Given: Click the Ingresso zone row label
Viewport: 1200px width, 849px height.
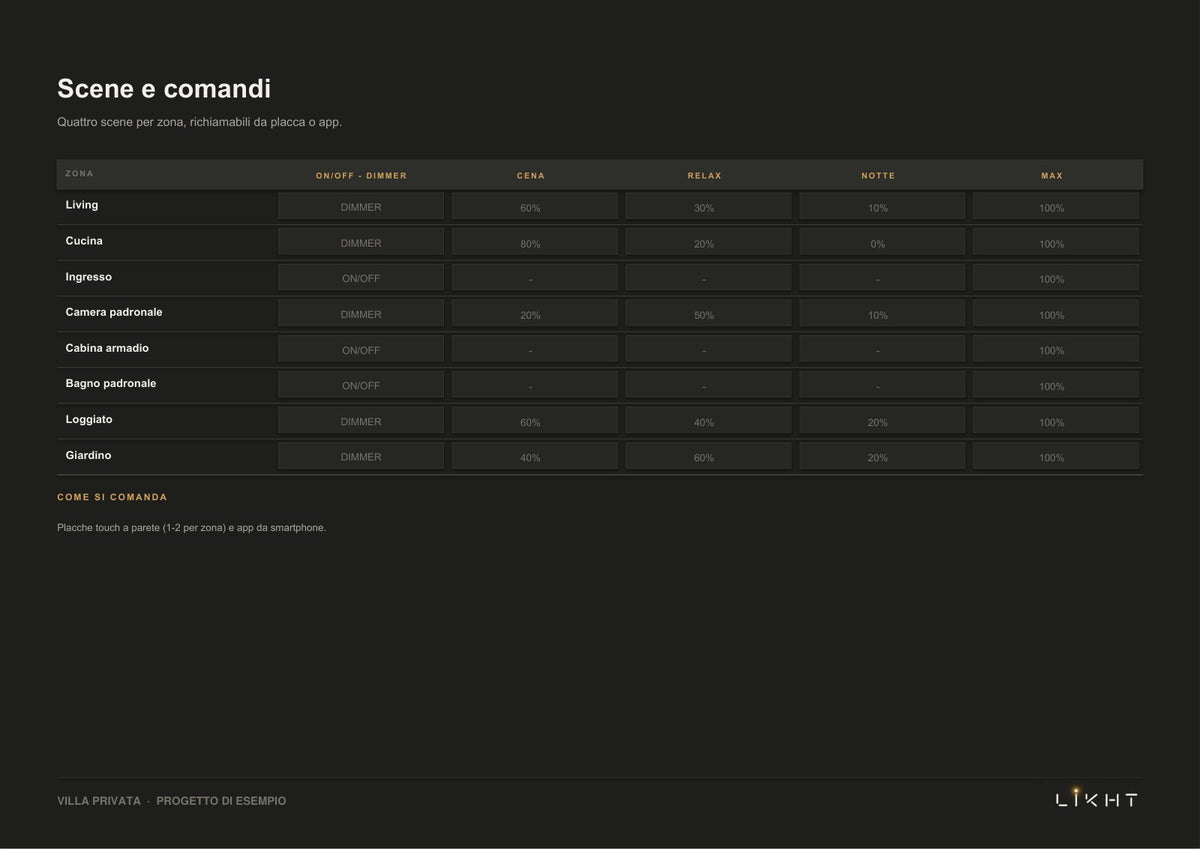Looking at the screenshot, I should point(89,277).
